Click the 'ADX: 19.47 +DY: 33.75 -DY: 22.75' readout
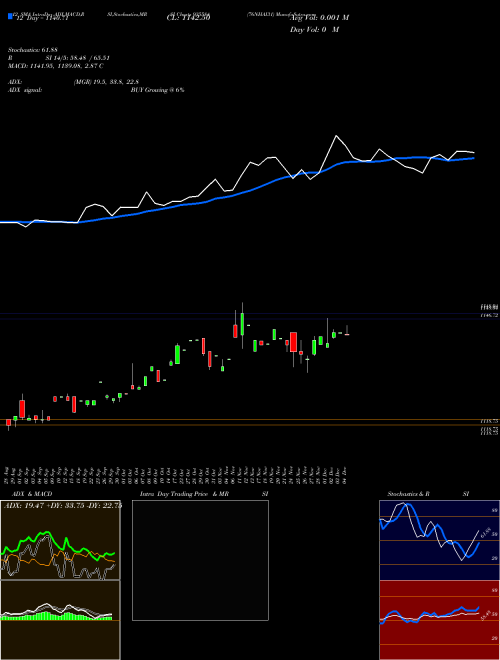500x660 pixels. click(63, 505)
